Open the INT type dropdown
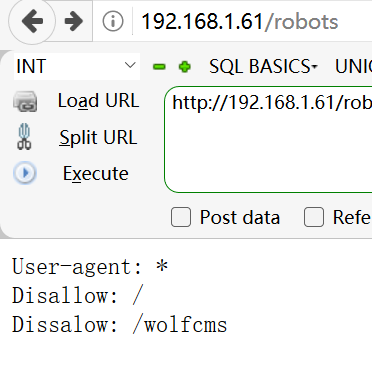372x371 pixels. click(77, 66)
